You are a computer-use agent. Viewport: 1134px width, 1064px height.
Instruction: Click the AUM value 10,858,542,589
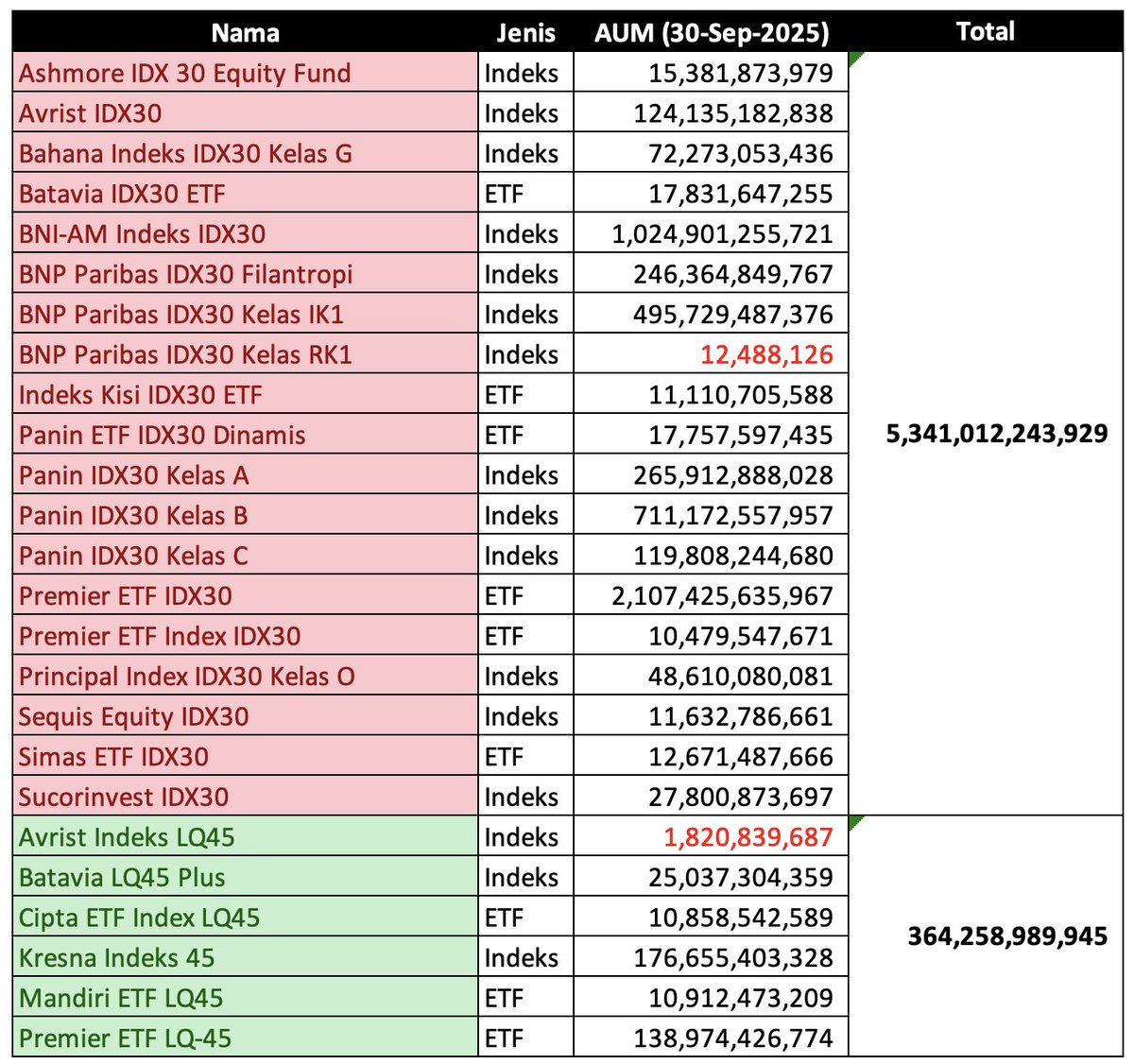click(741, 918)
